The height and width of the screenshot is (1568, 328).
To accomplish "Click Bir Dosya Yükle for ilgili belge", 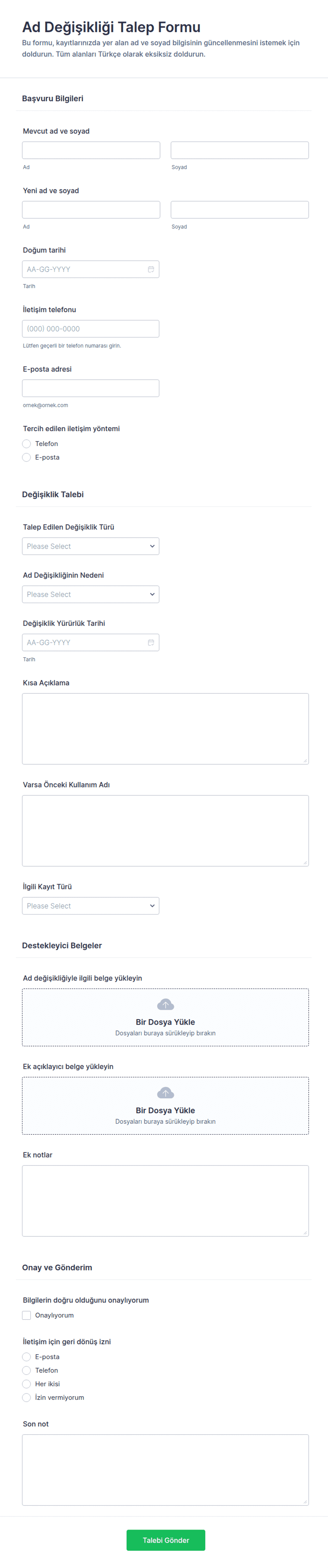I will coord(165,1022).
